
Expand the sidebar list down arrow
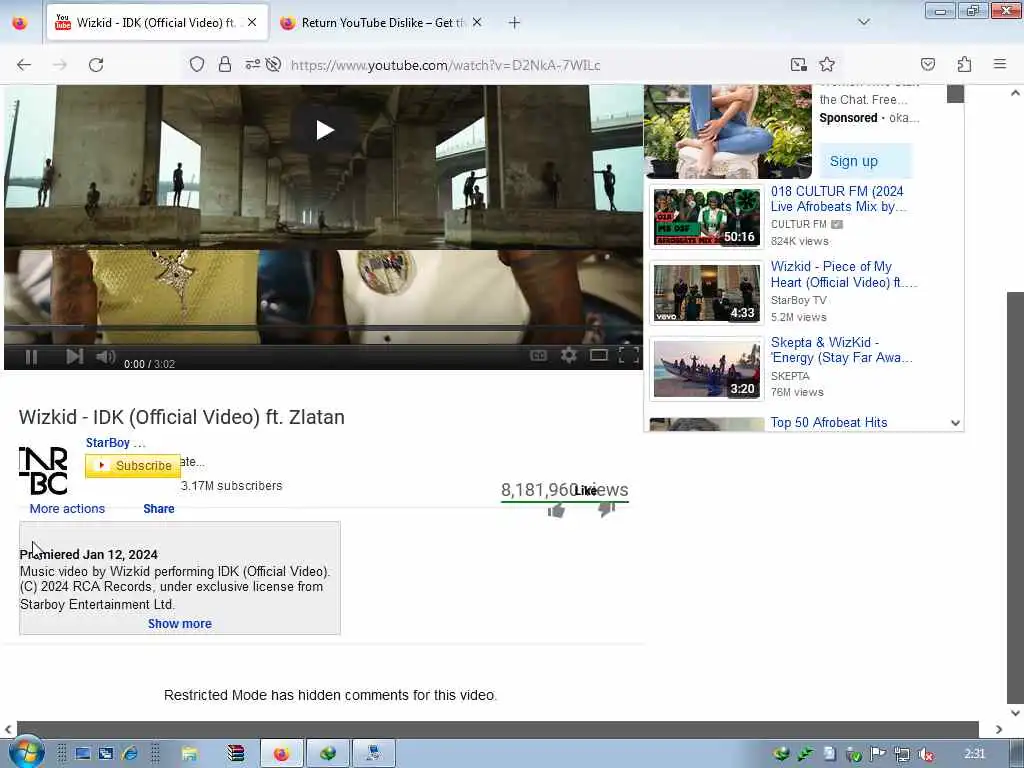[955, 423]
